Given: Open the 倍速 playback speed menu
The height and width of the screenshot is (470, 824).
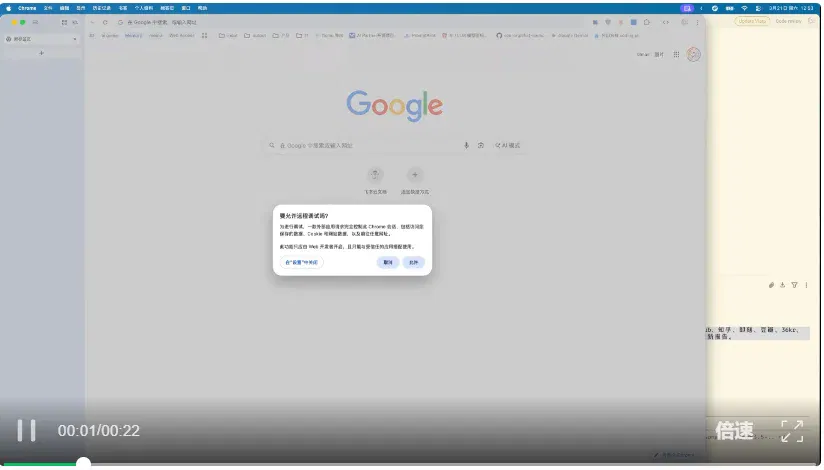Looking at the screenshot, I should pyautogui.click(x=734, y=431).
